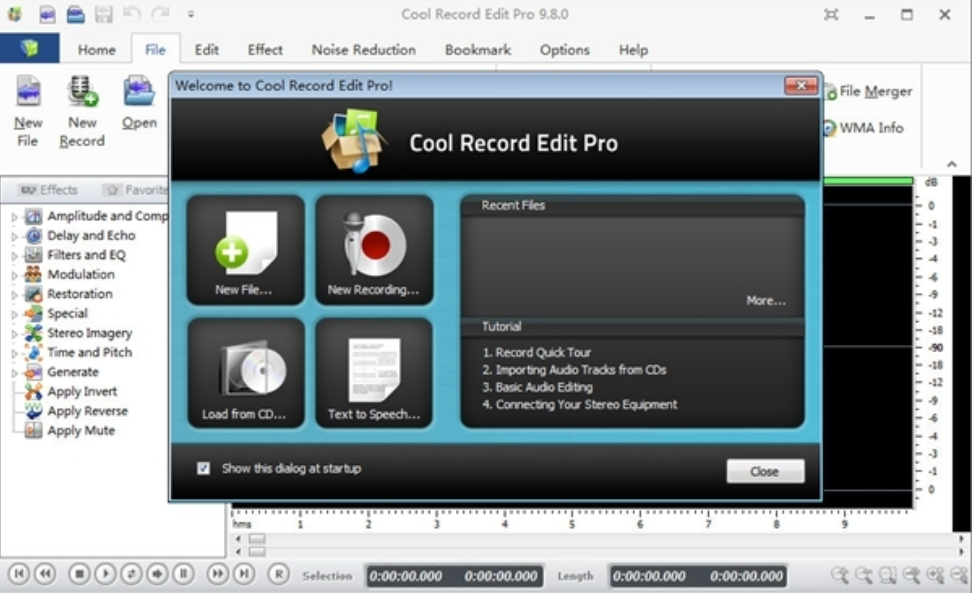Open the WMA Info tool
Viewport: 974px width, 593px height.
863,128
